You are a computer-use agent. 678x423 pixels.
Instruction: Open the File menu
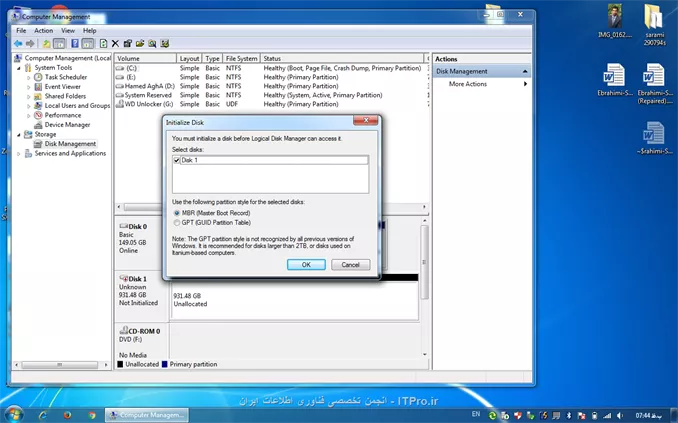(21, 31)
